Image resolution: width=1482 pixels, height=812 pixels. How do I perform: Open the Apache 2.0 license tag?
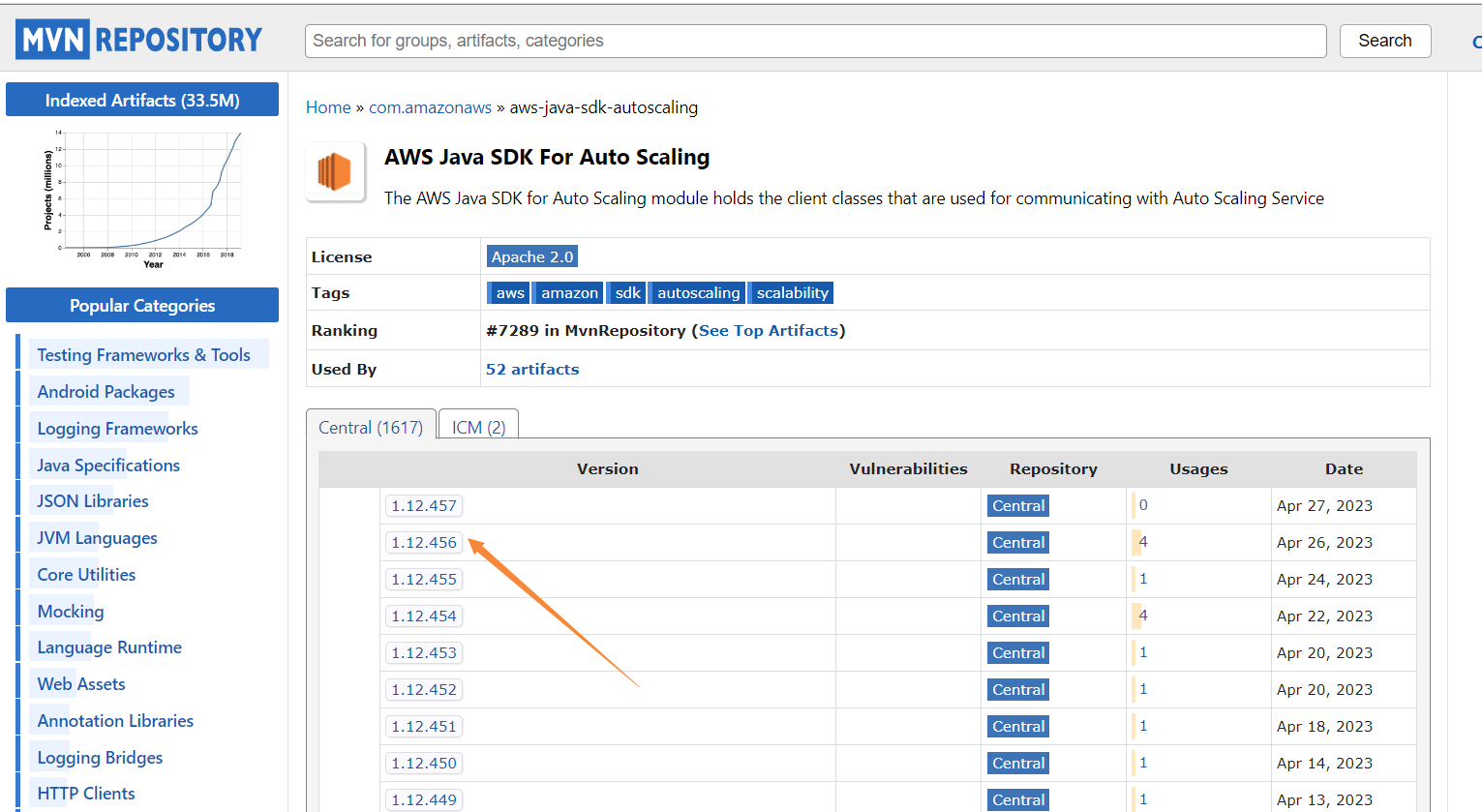[532, 256]
